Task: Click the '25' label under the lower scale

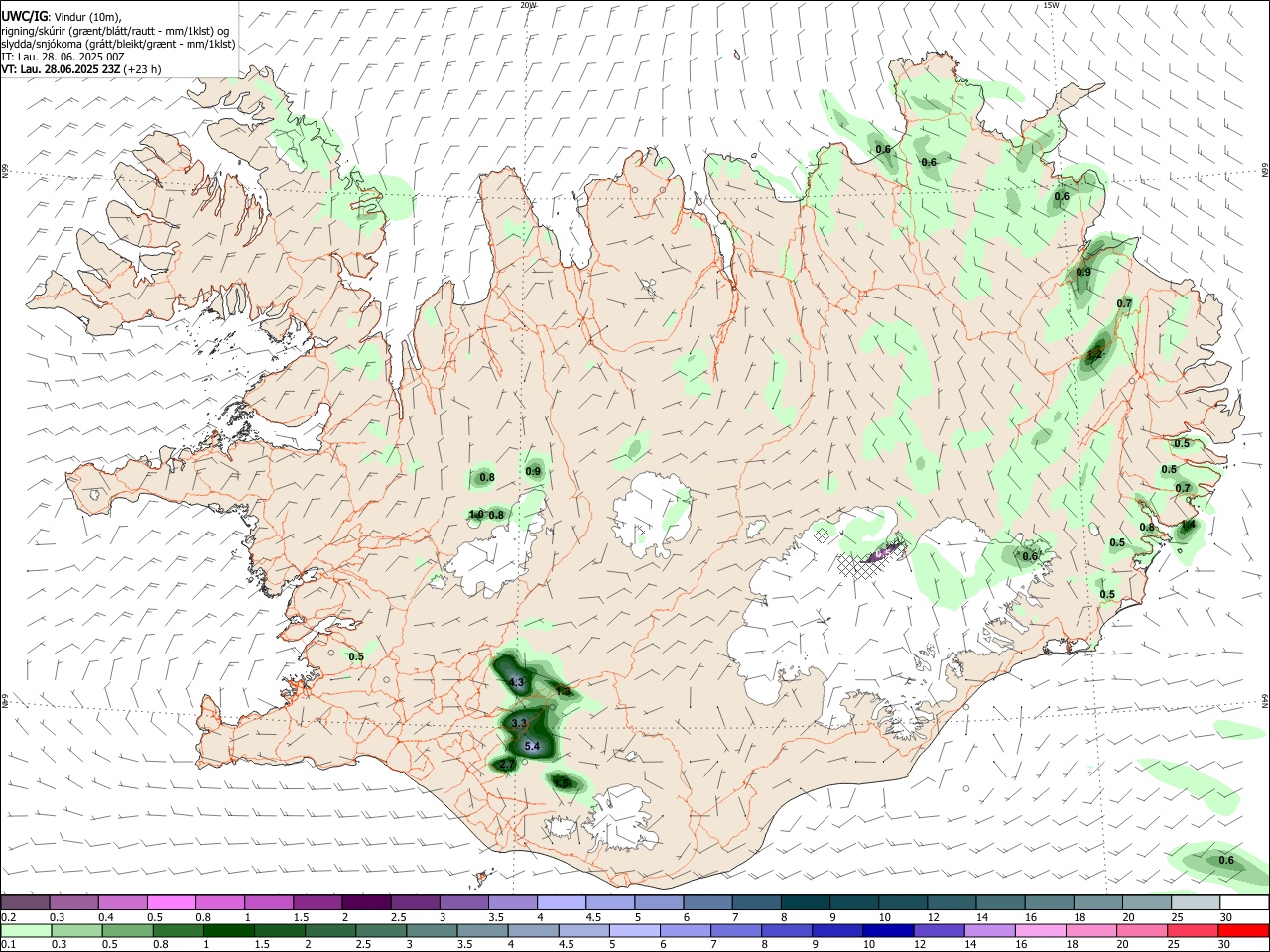Action: (1175, 944)
